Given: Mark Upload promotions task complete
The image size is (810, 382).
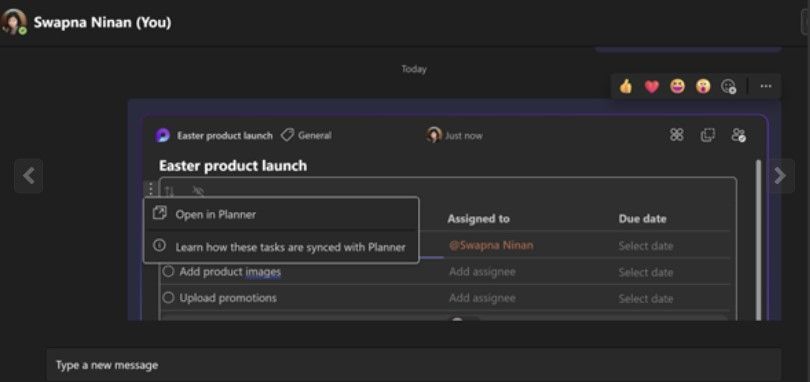Looking at the screenshot, I should (168, 298).
